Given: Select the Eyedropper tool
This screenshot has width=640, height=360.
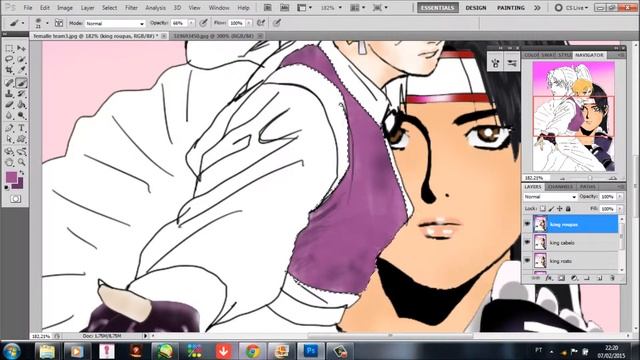Looking at the screenshot, I should [21, 71].
